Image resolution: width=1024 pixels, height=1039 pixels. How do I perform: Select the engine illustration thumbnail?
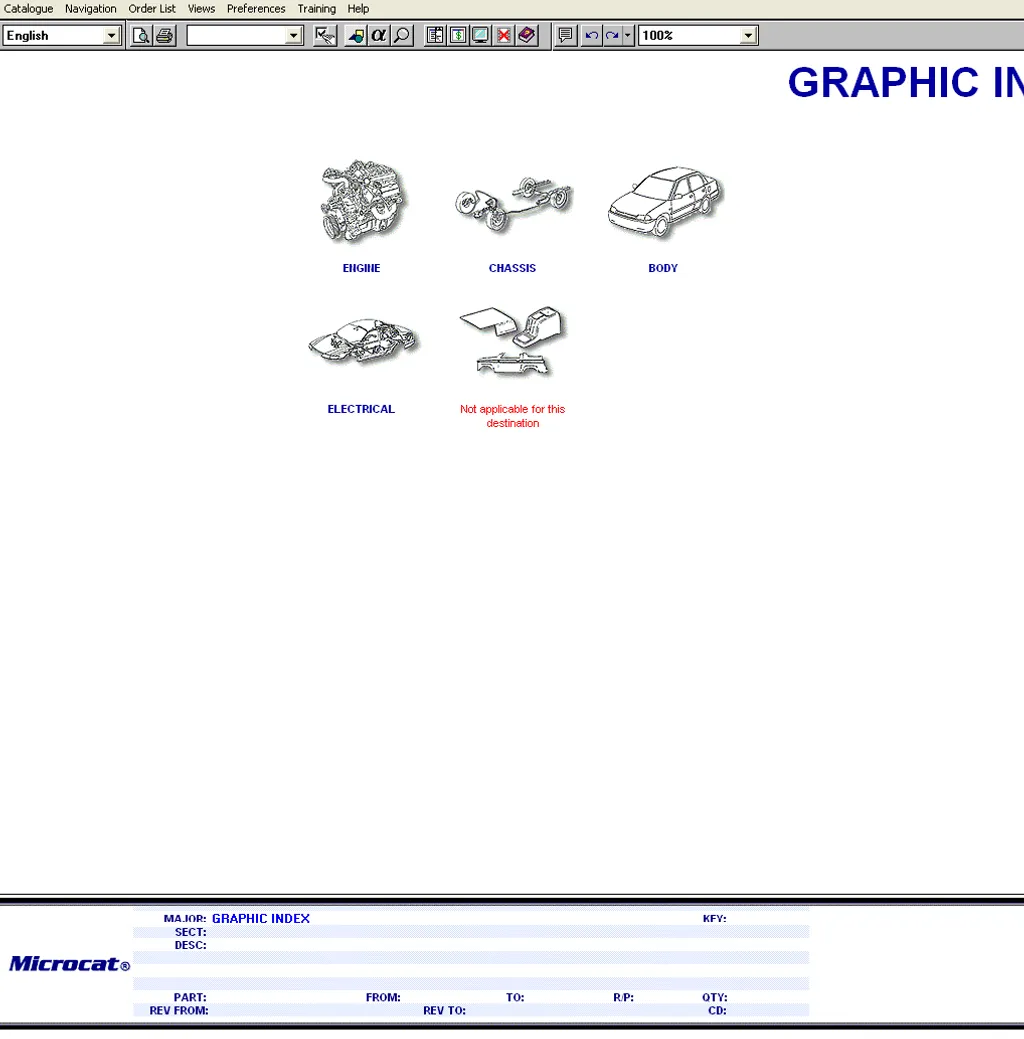(362, 201)
